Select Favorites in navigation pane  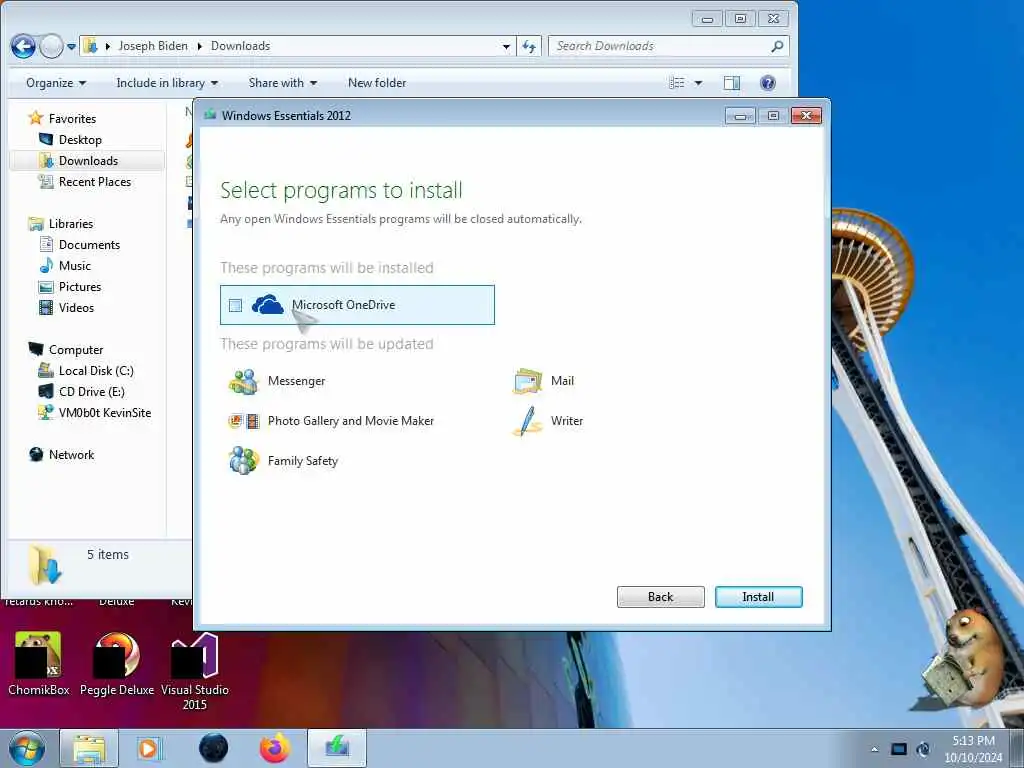coord(72,119)
